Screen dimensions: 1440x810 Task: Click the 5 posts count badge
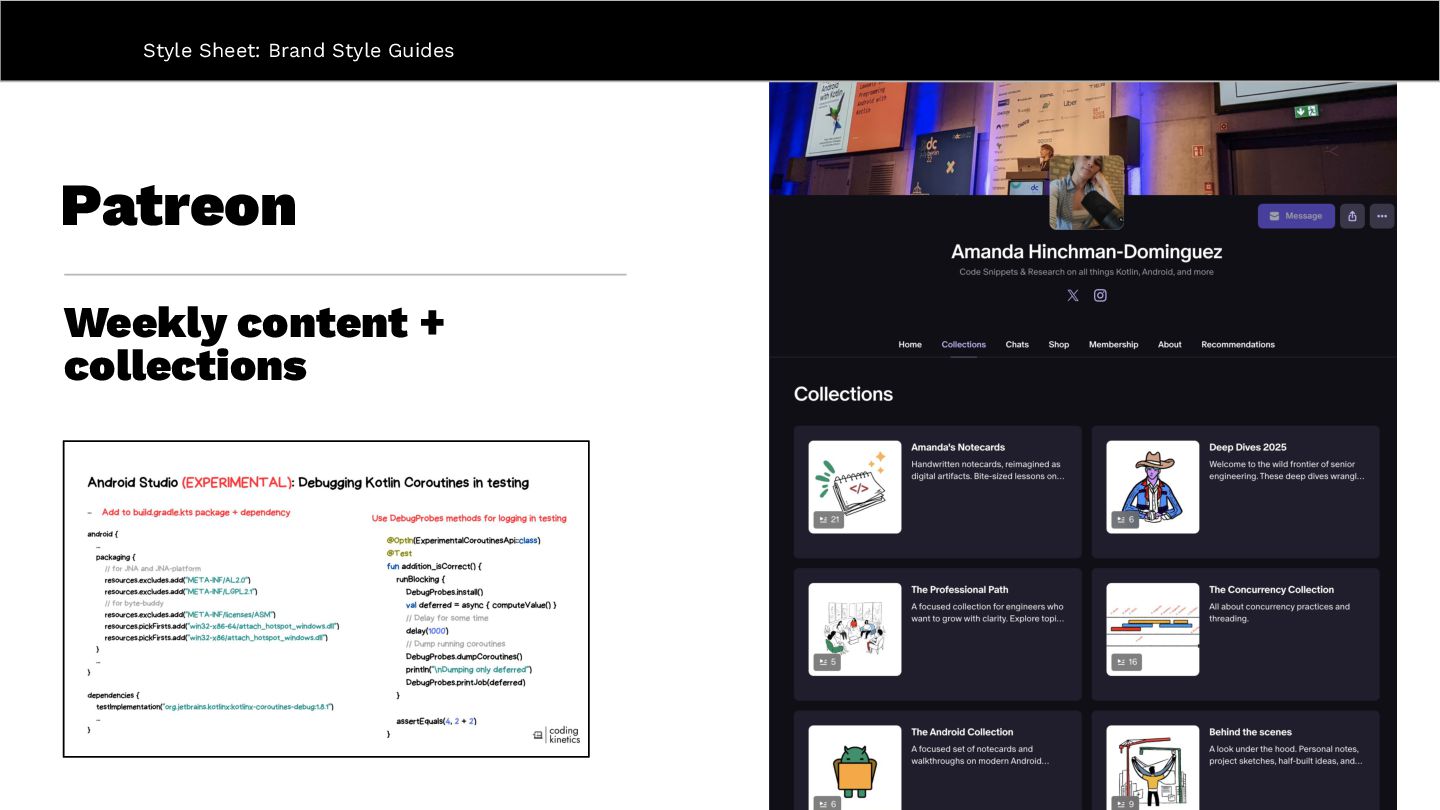[827, 662]
